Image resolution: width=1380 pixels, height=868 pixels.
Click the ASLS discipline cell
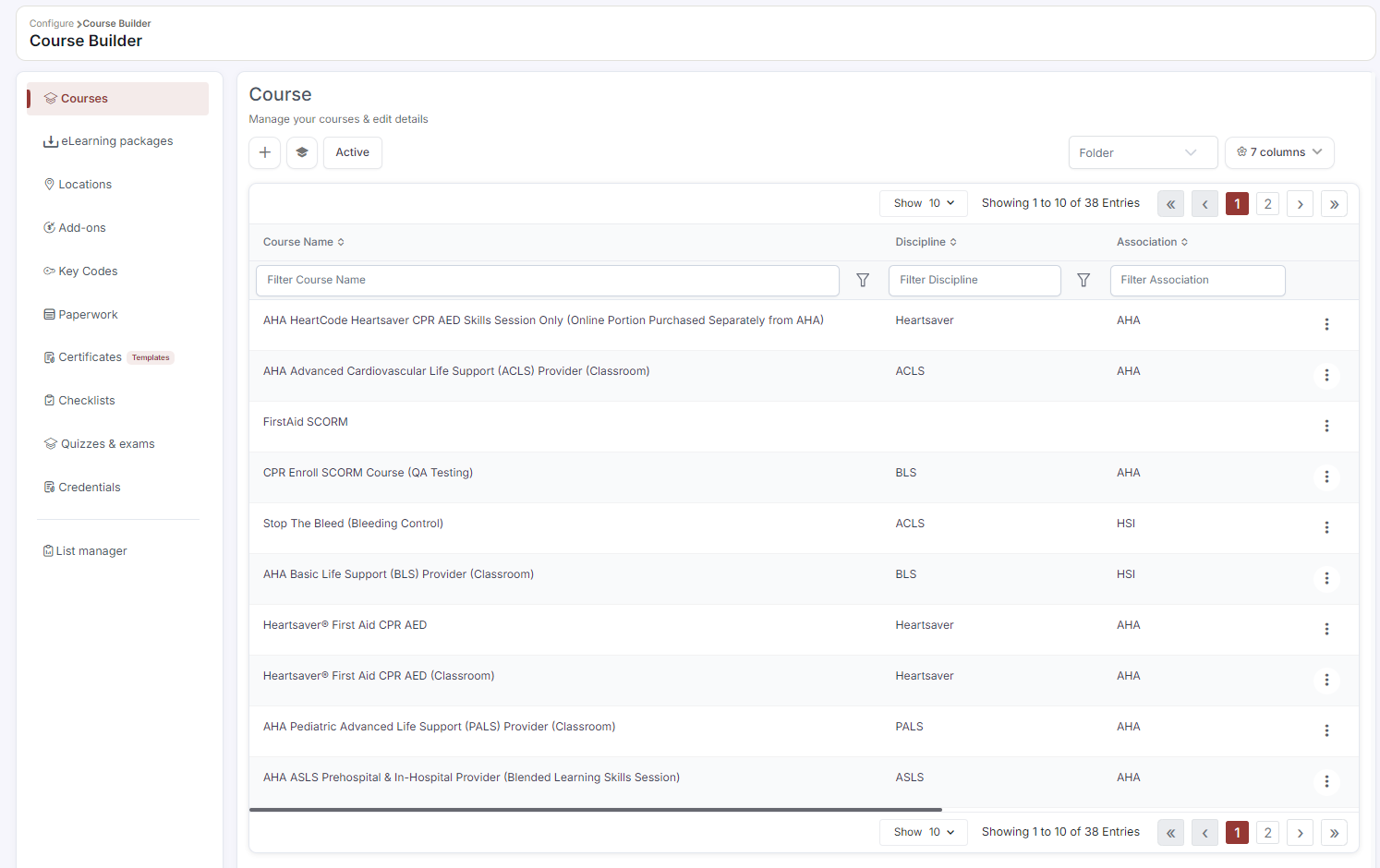pos(909,778)
